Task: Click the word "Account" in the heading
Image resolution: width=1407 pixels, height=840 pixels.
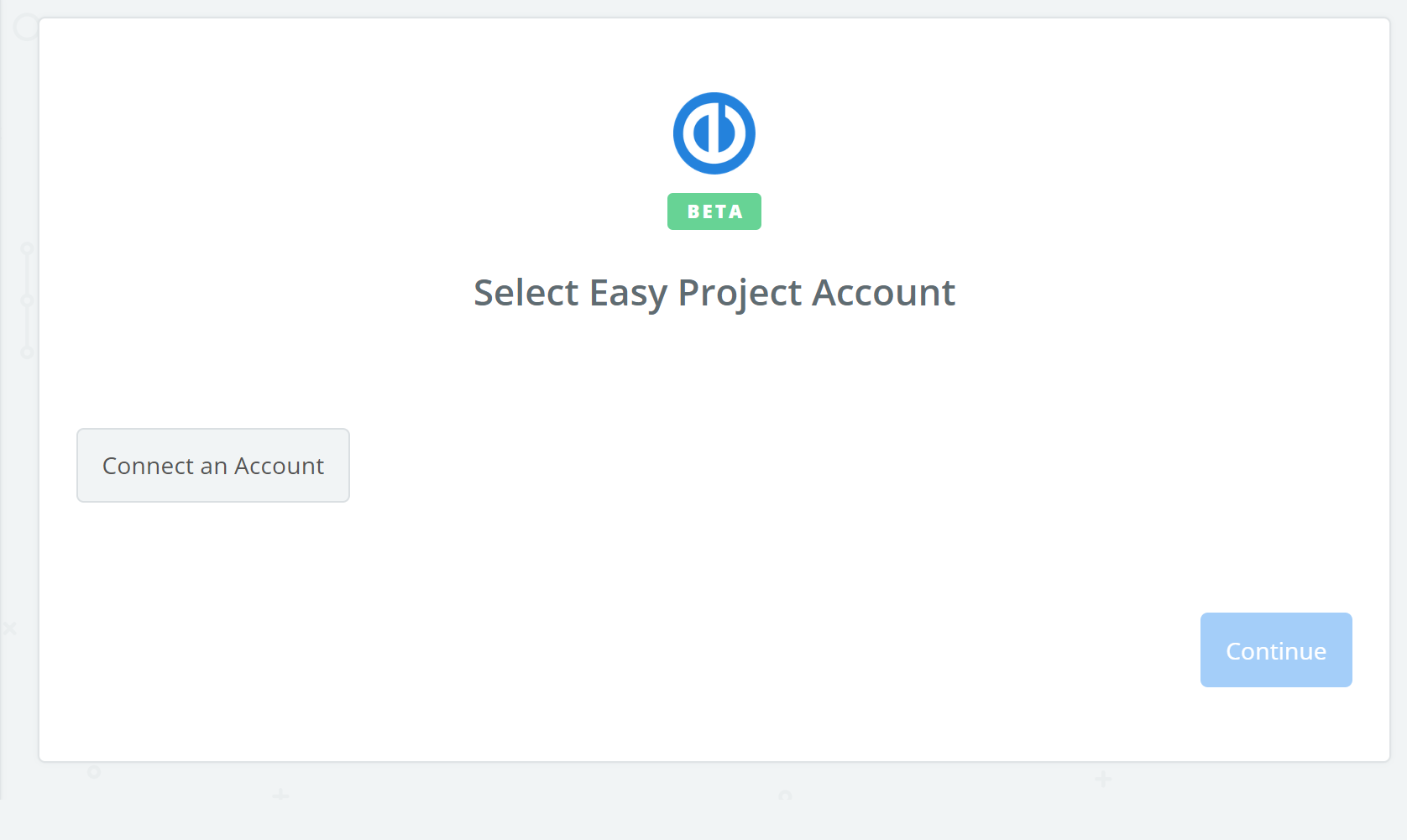Action: pyautogui.click(x=884, y=293)
